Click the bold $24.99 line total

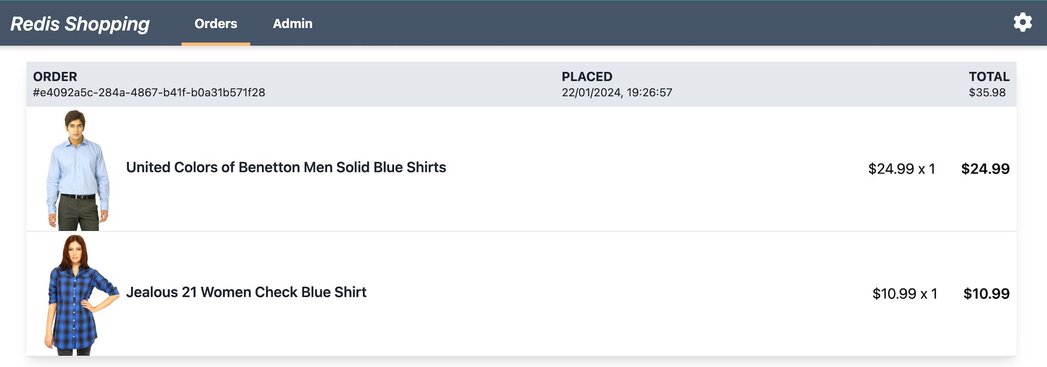985,169
